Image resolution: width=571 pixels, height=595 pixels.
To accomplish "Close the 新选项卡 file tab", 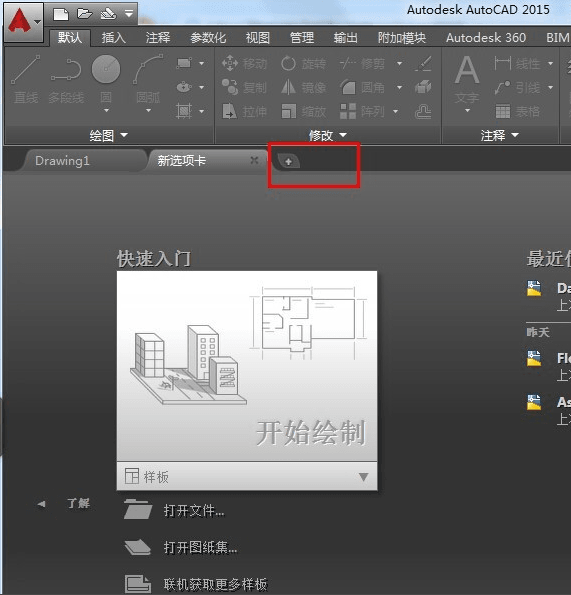I will tap(254, 161).
